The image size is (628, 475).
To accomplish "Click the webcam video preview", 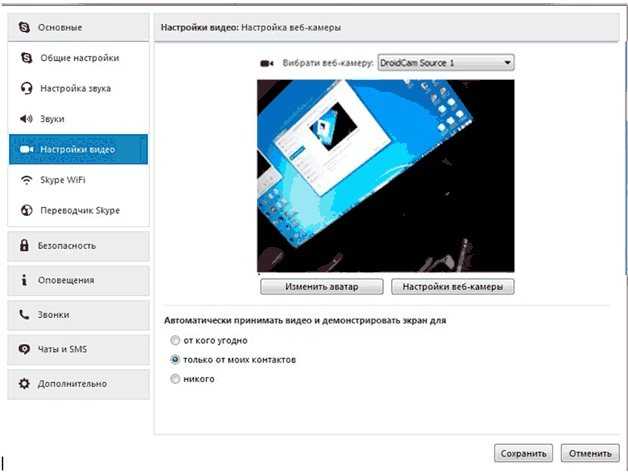I will tap(386, 176).
